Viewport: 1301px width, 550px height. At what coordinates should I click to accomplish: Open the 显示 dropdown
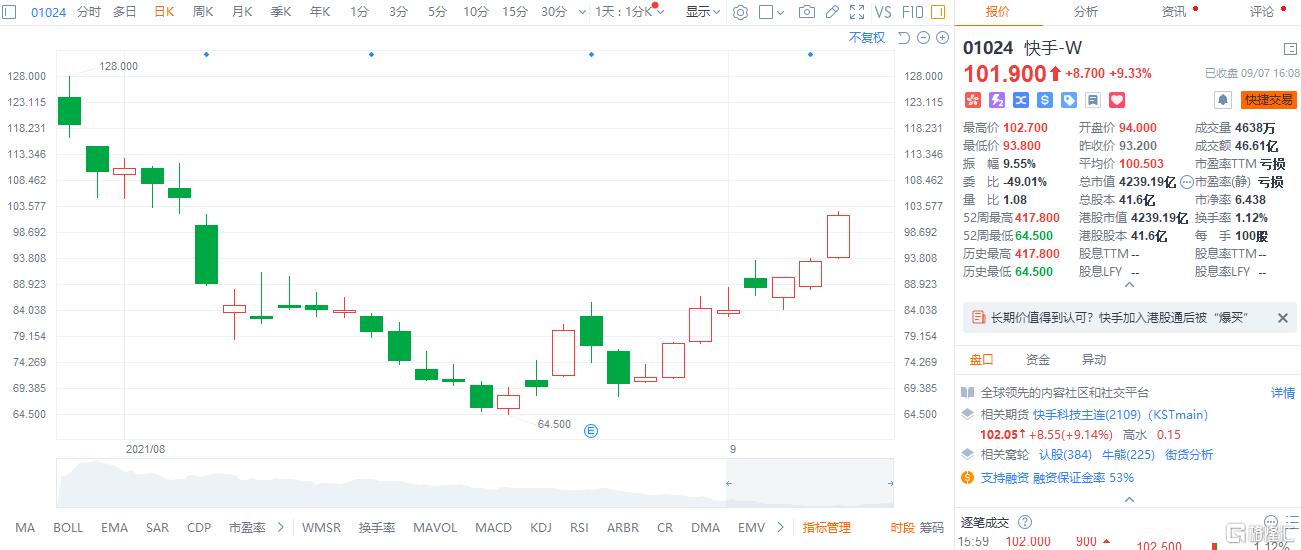pos(703,12)
